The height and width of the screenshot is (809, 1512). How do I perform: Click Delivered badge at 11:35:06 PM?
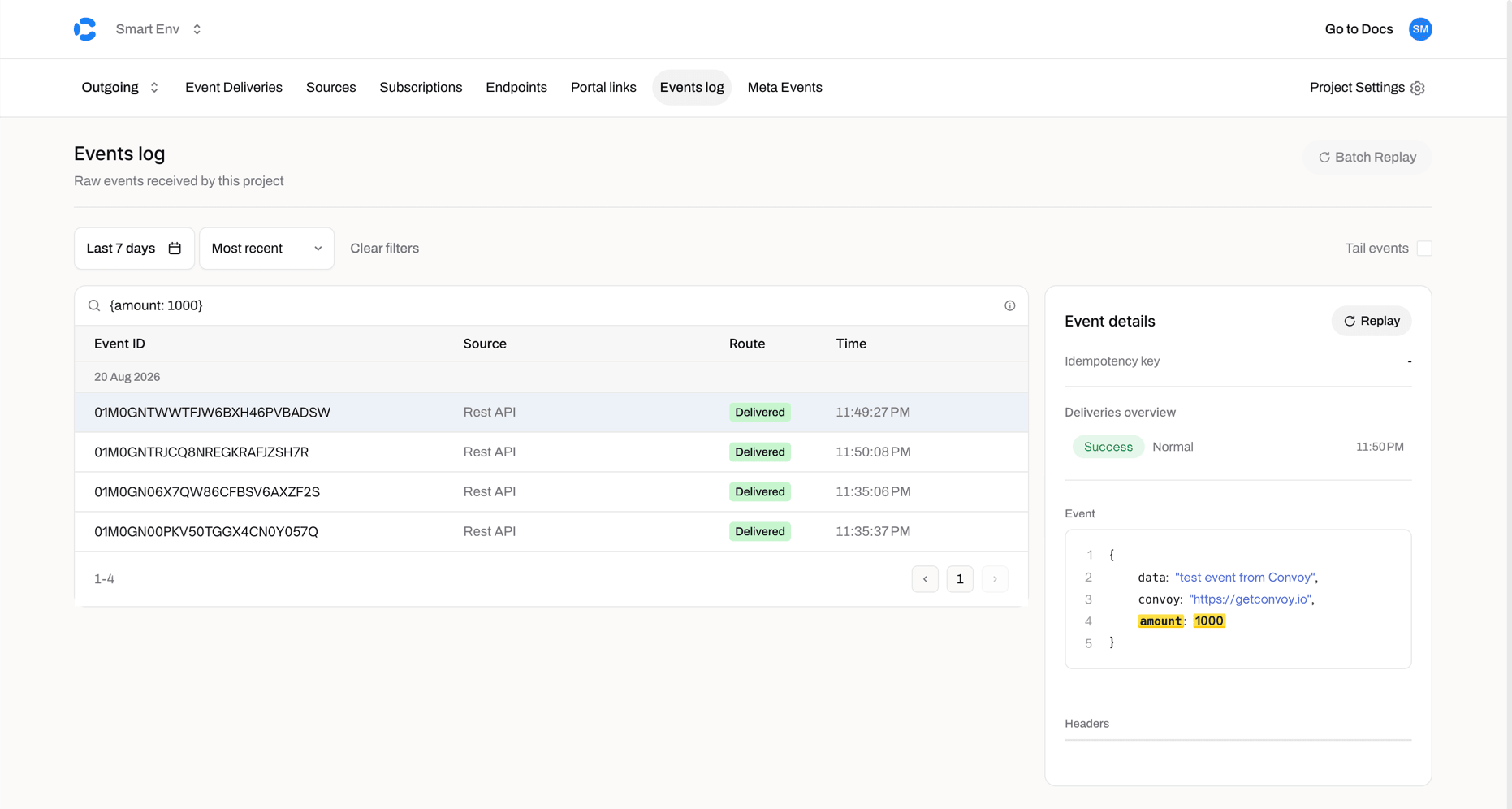759,492
